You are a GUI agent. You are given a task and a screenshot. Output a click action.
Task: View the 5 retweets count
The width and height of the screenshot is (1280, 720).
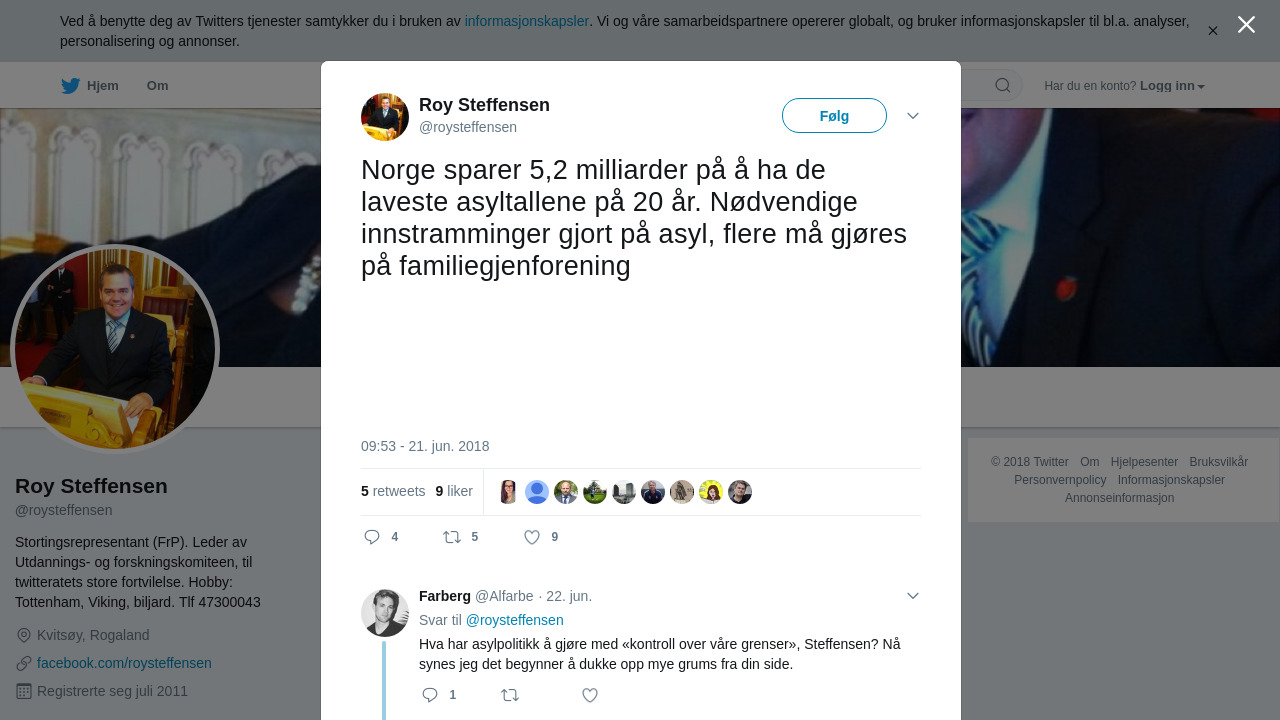point(393,492)
